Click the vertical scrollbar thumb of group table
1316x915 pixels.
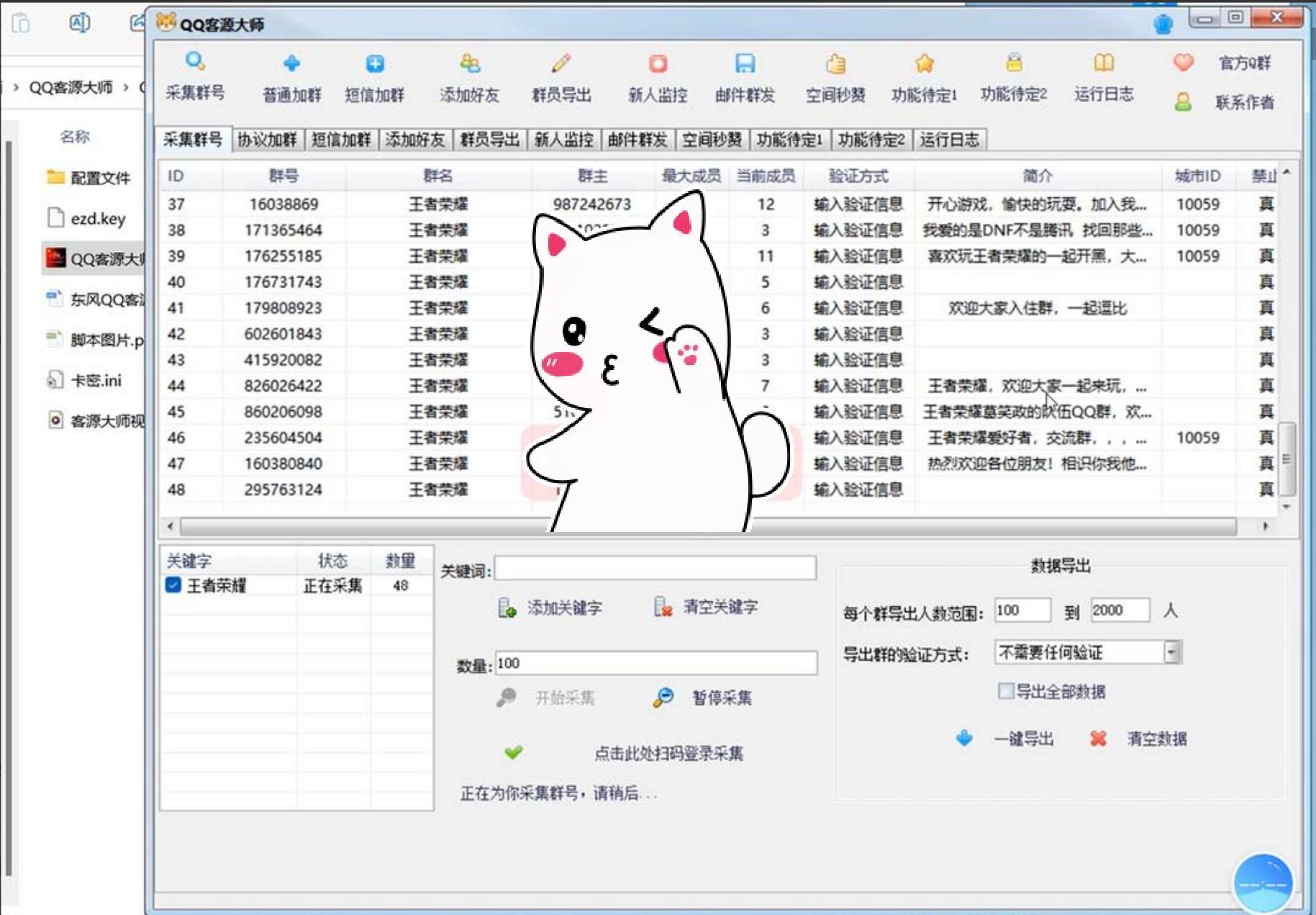pyautogui.click(x=1287, y=459)
